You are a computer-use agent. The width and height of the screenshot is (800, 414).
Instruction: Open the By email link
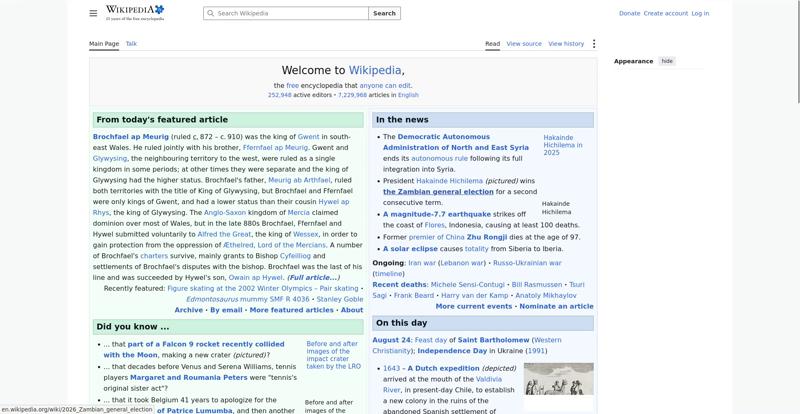[x=226, y=310]
